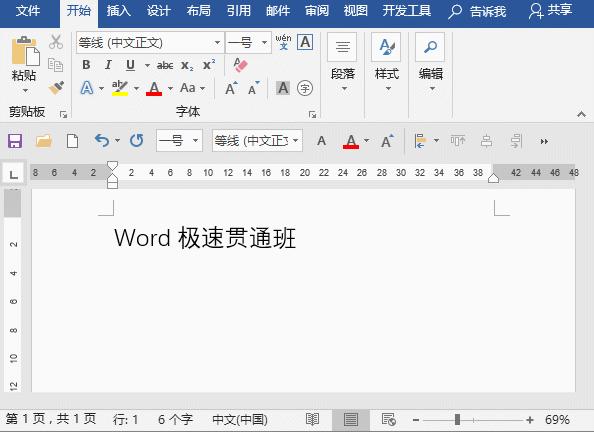Click quick toolbar grow font icon
594x432 pixels.
pos(387,141)
